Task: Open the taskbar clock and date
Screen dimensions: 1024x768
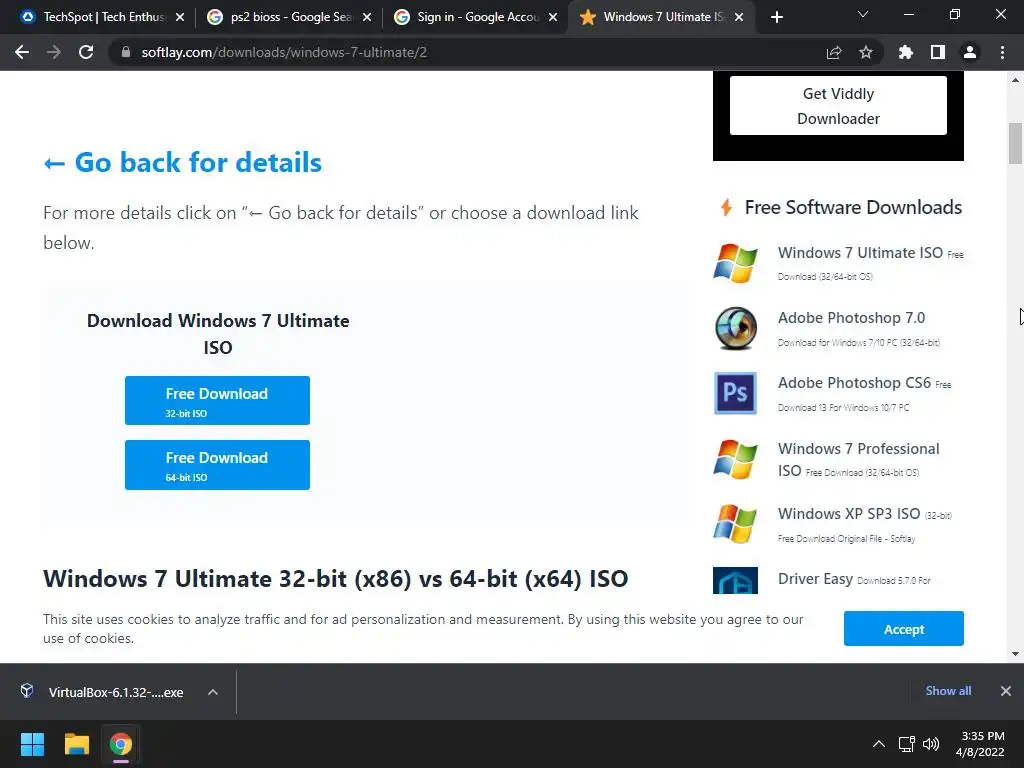Action: tap(981, 744)
